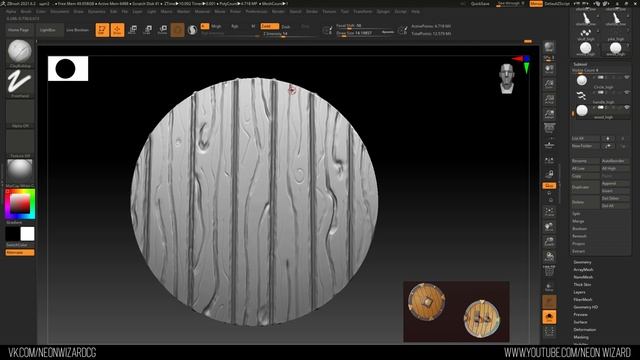Open the Preferences menu
This screenshot has height=360, width=640.
pos(256,11)
